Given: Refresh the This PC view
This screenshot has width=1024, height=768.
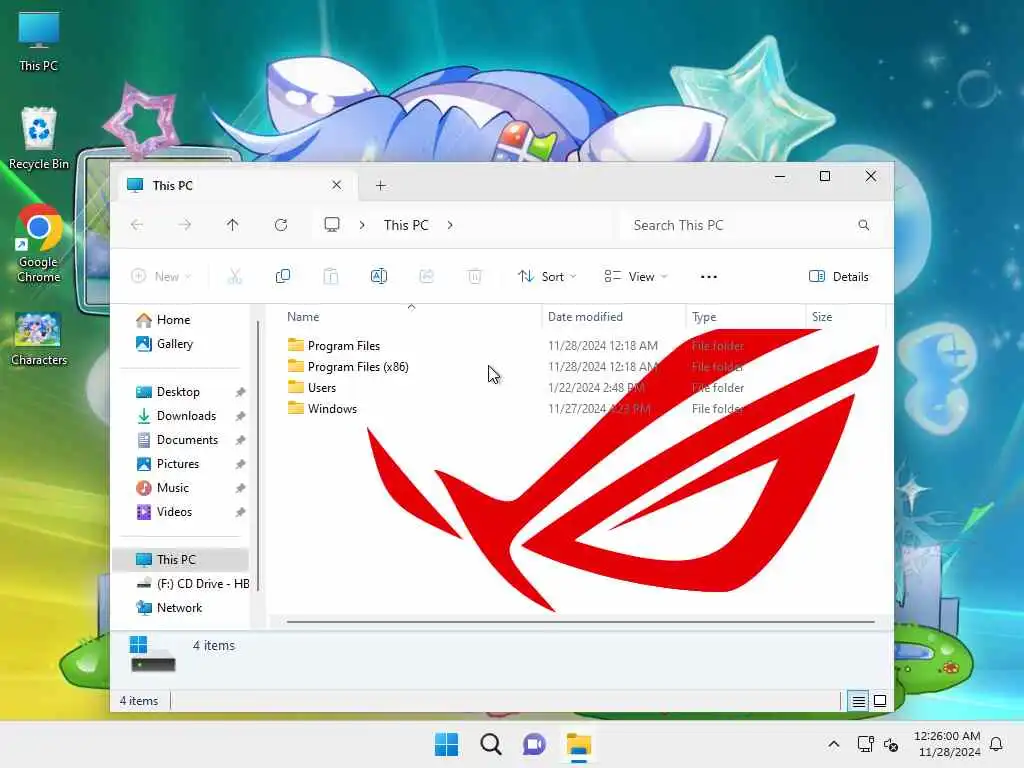Looking at the screenshot, I should [x=281, y=225].
